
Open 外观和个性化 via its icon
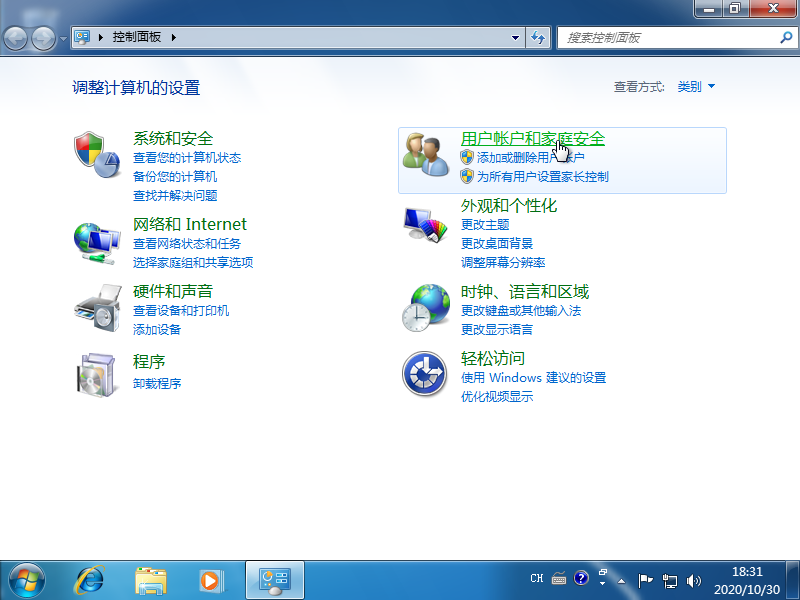425,225
